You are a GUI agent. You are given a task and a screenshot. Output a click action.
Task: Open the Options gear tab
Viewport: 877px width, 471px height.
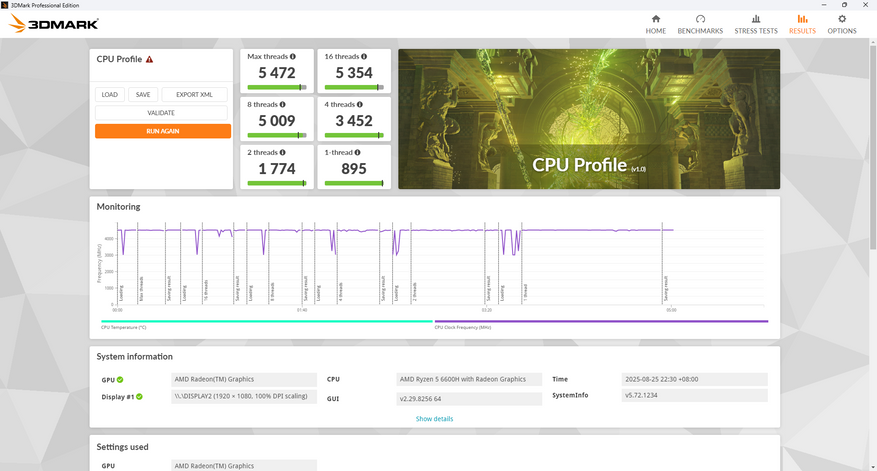[x=842, y=25]
